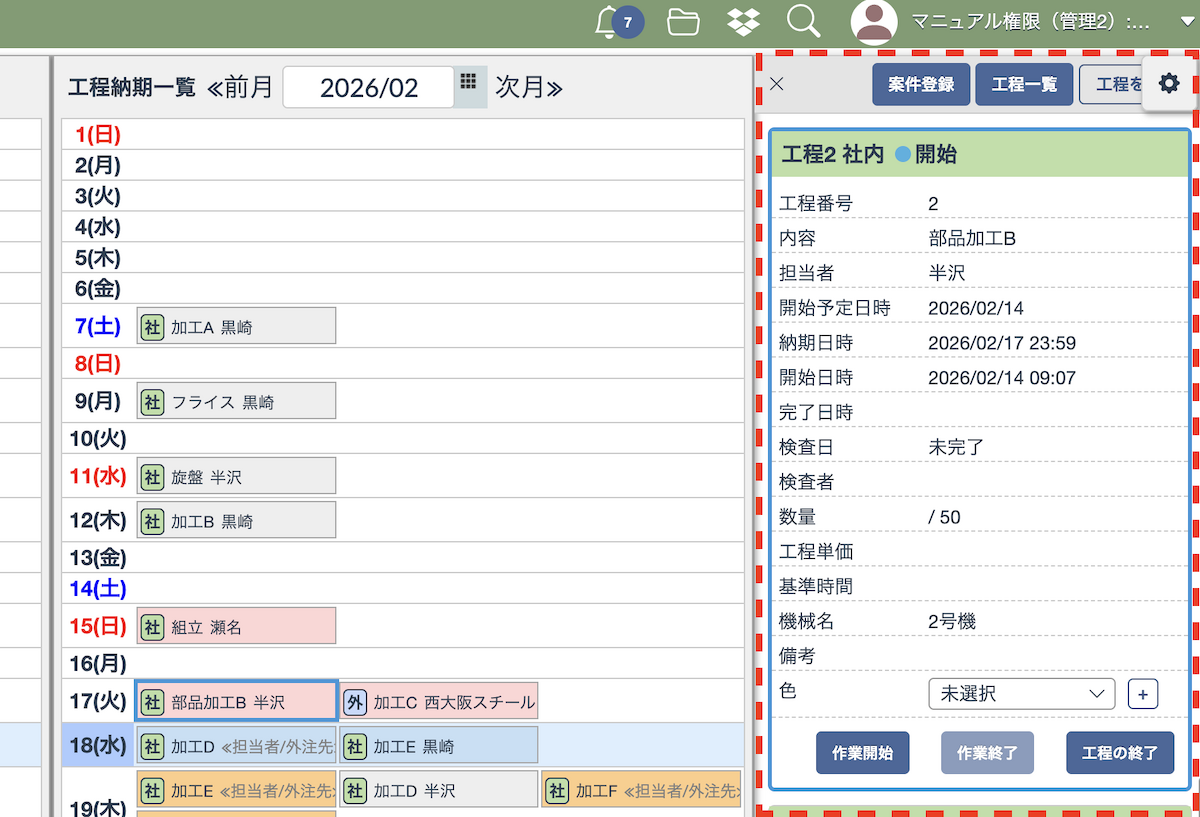The height and width of the screenshot is (817, 1200).
Task: Go to previous month via ≪前月
Action: [240, 87]
